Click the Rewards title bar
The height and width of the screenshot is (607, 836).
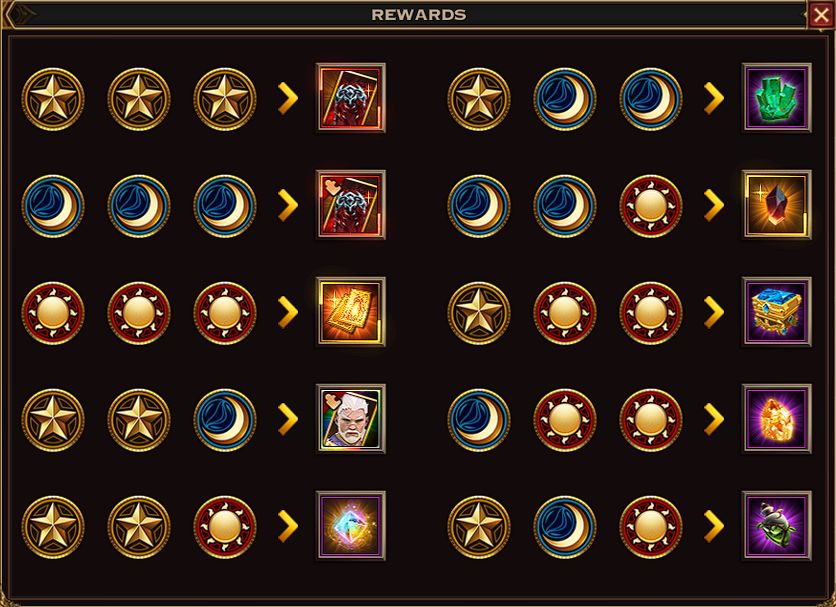419,15
